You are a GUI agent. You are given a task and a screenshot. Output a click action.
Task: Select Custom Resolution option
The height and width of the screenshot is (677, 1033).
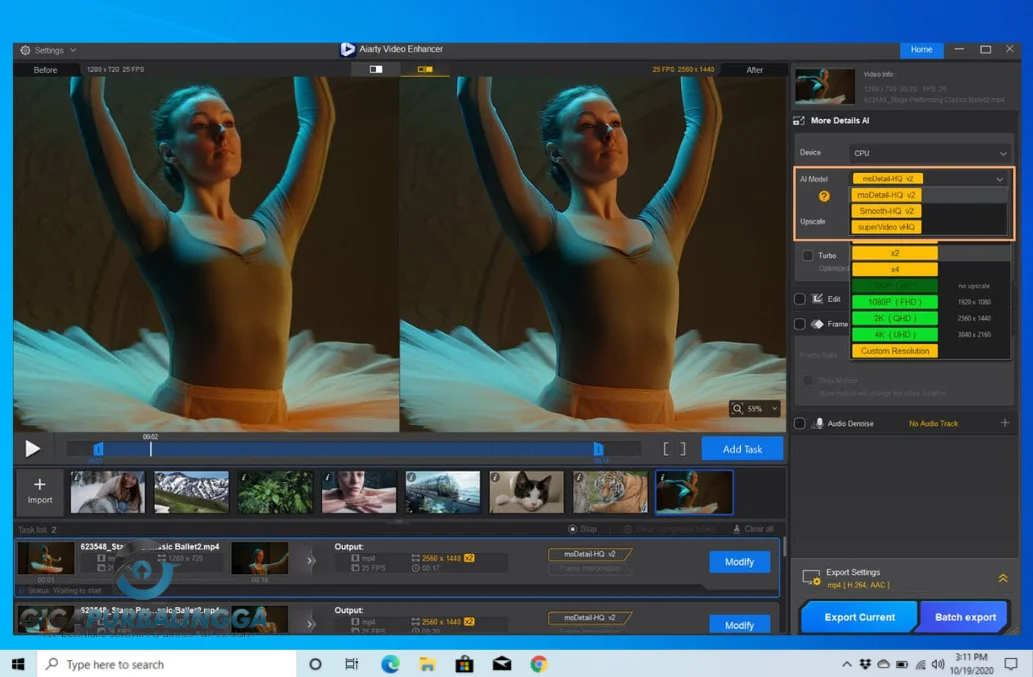click(895, 351)
